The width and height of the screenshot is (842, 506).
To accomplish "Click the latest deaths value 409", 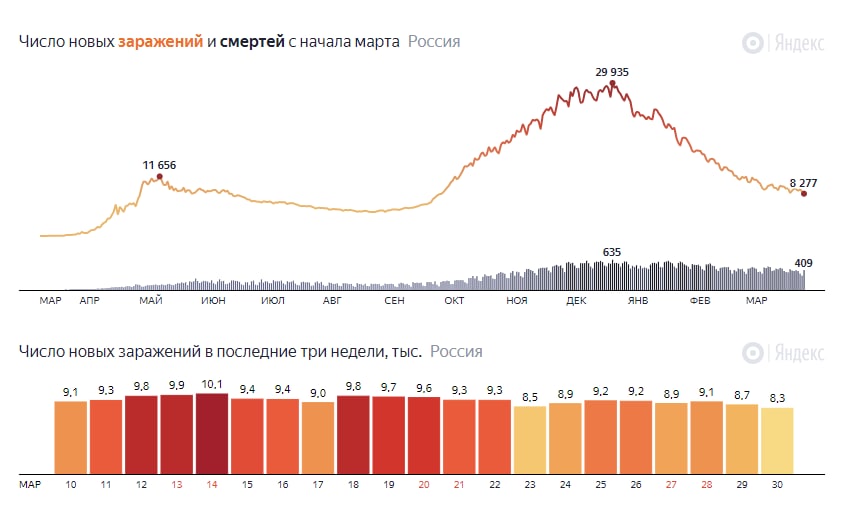I will [x=803, y=263].
